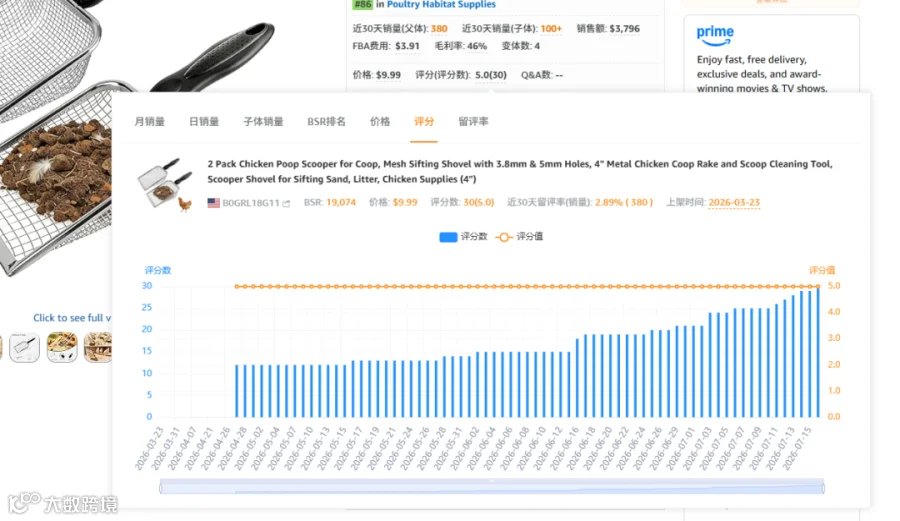This screenshot has height=521, width=900.
Task: Open the 子体销量 tab
Action: click(x=263, y=122)
